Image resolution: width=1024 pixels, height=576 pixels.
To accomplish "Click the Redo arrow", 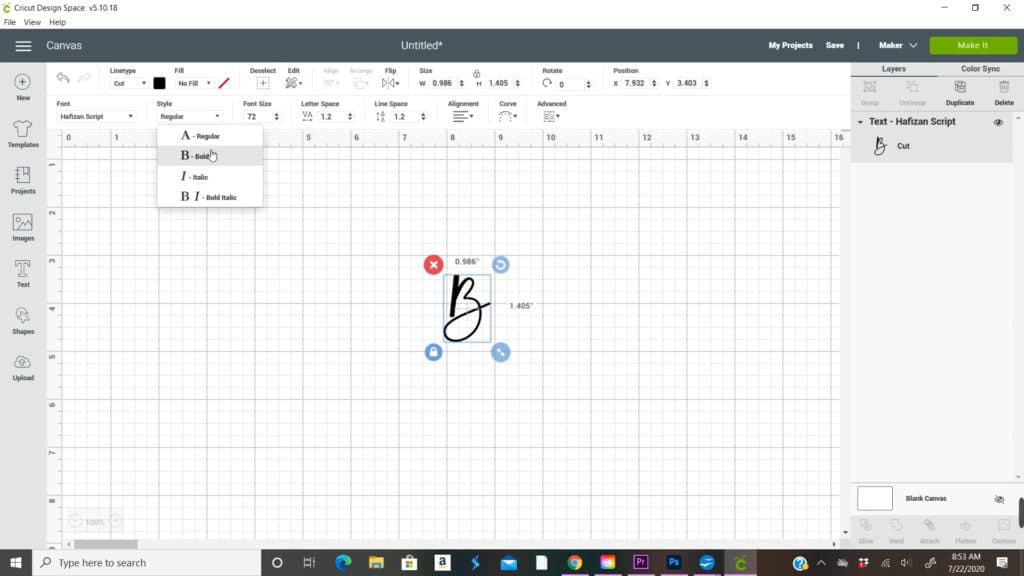I will click(84, 78).
